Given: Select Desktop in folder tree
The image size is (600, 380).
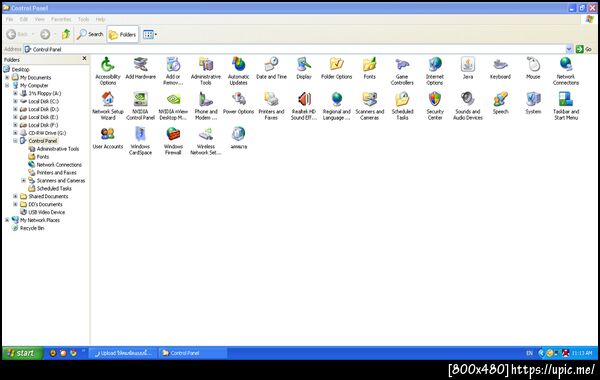Looking at the screenshot, I should pos(20,69).
